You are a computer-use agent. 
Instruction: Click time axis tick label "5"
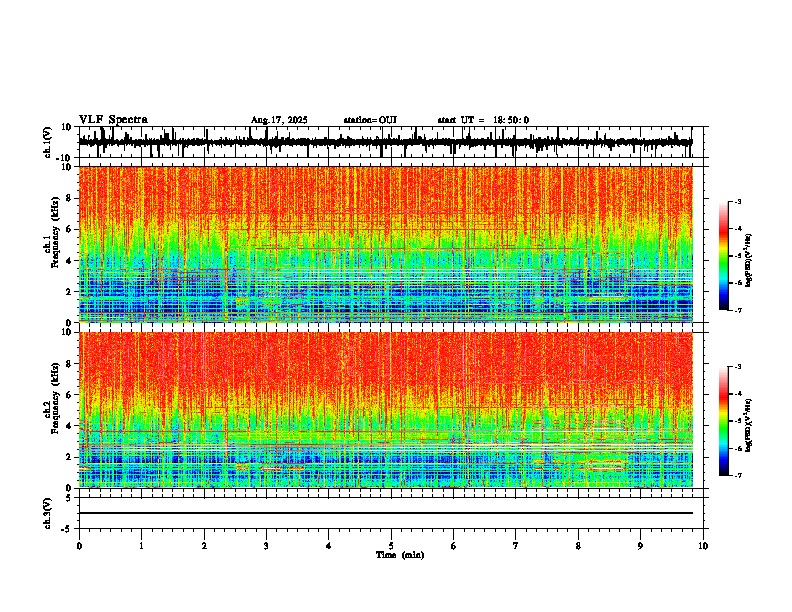[x=391, y=546]
